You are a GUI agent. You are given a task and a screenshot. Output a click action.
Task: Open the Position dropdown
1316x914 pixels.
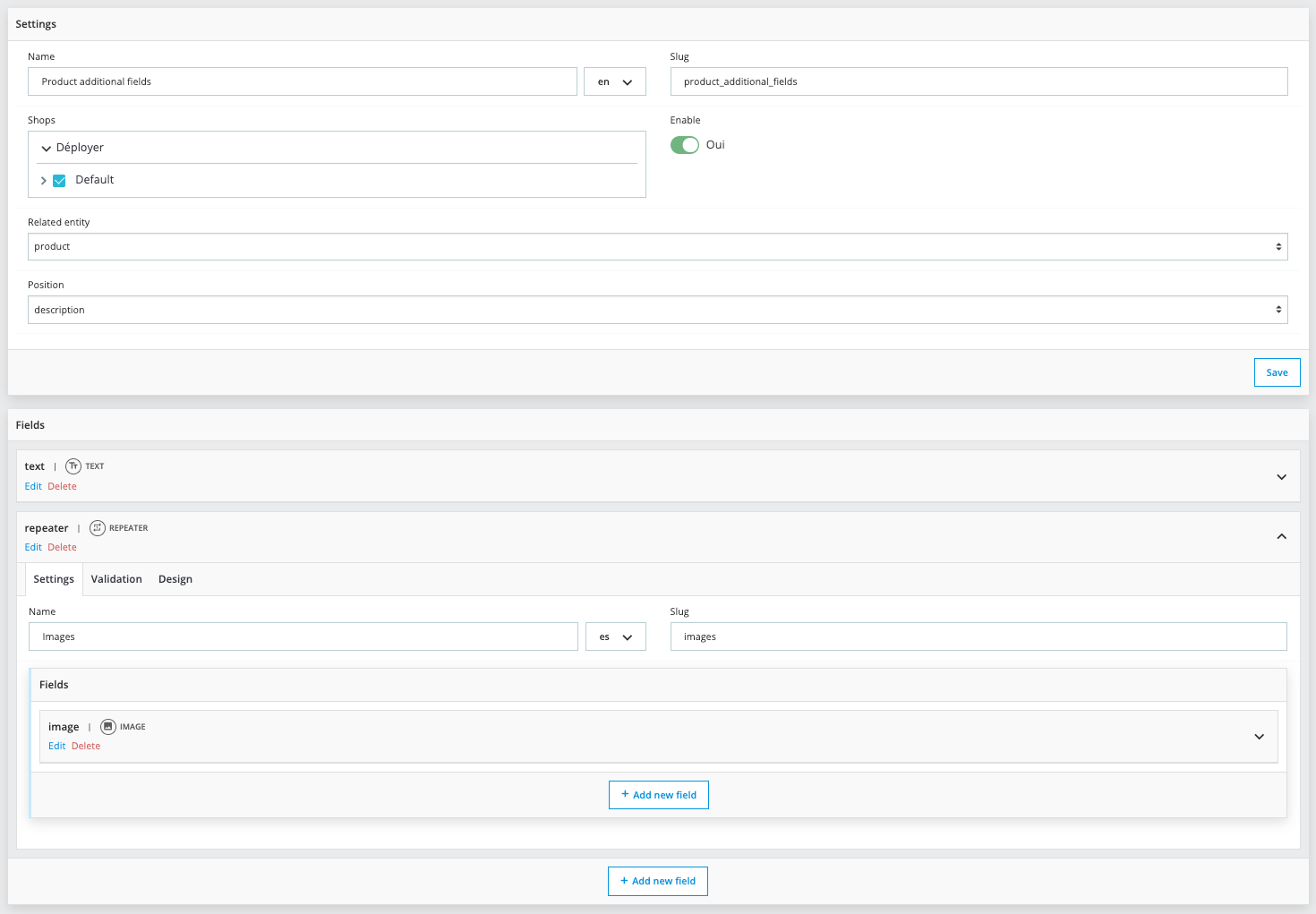pyautogui.click(x=657, y=310)
